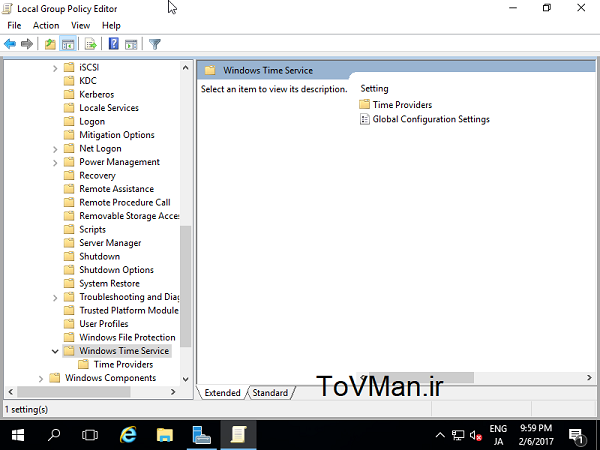Click the network tray icon
Image resolution: width=600 pixels, height=450 pixels.
[458, 435]
